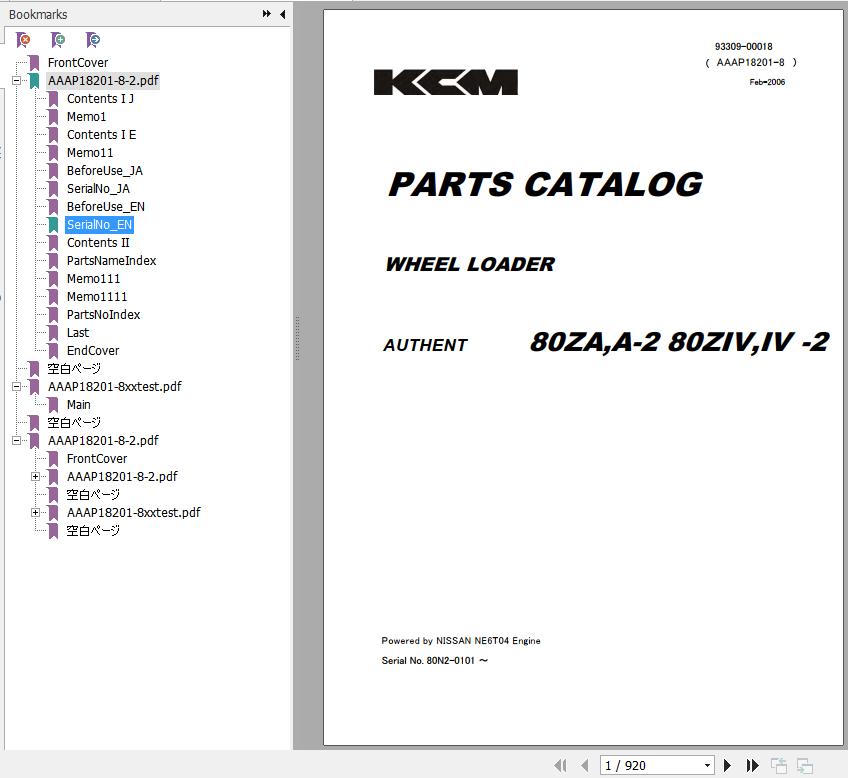Image resolution: width=848 pixels, height=778 pixels.
Task: Go to the previous page arrow
Action: click(585, 766)
